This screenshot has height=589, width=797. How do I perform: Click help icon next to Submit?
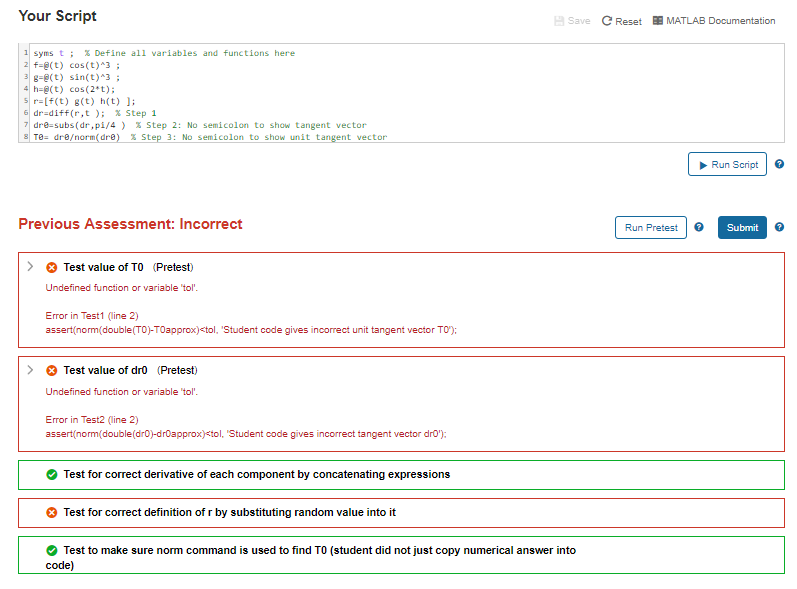click(x=779, y=227)
